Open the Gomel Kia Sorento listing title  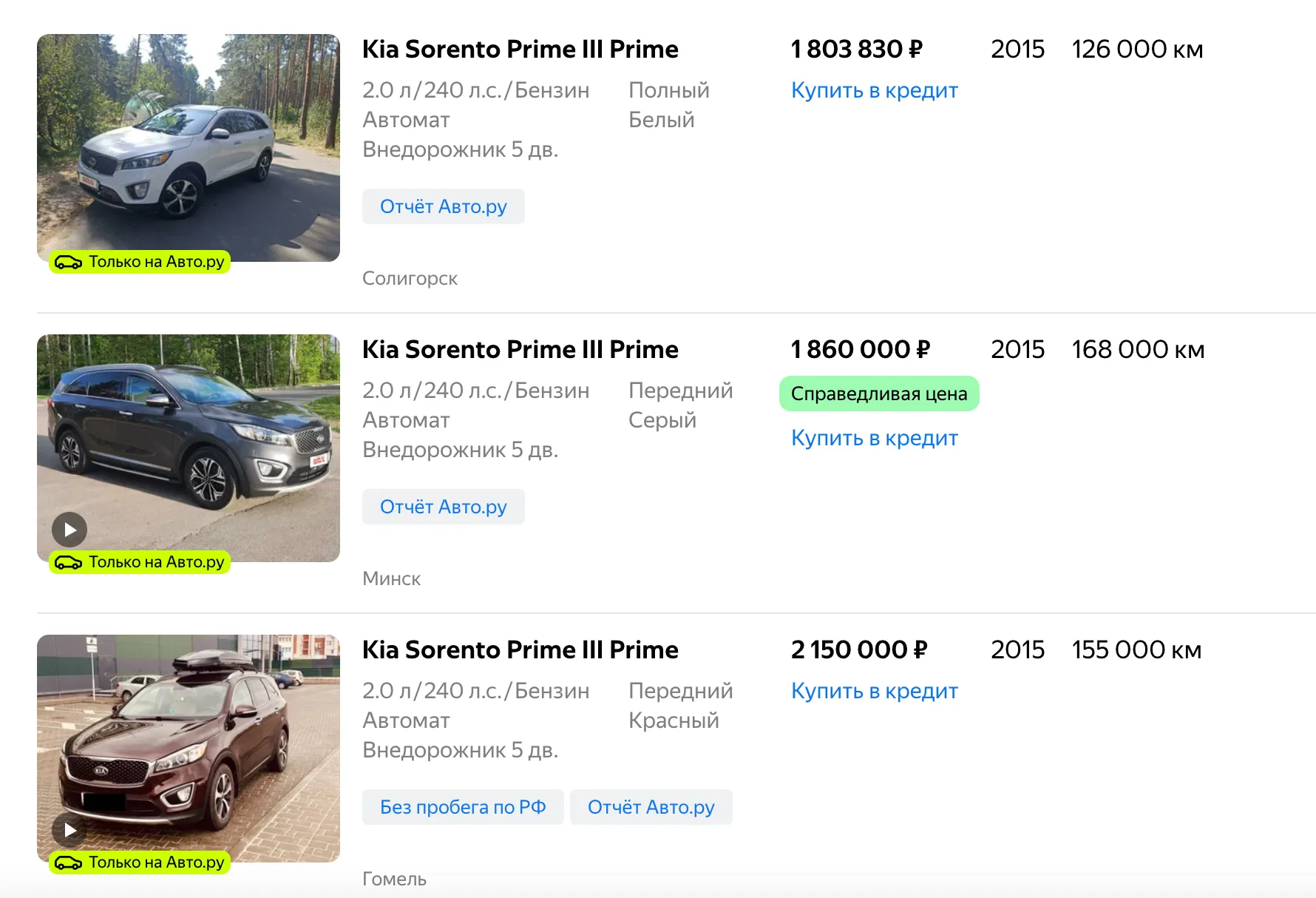pos(520,649)
